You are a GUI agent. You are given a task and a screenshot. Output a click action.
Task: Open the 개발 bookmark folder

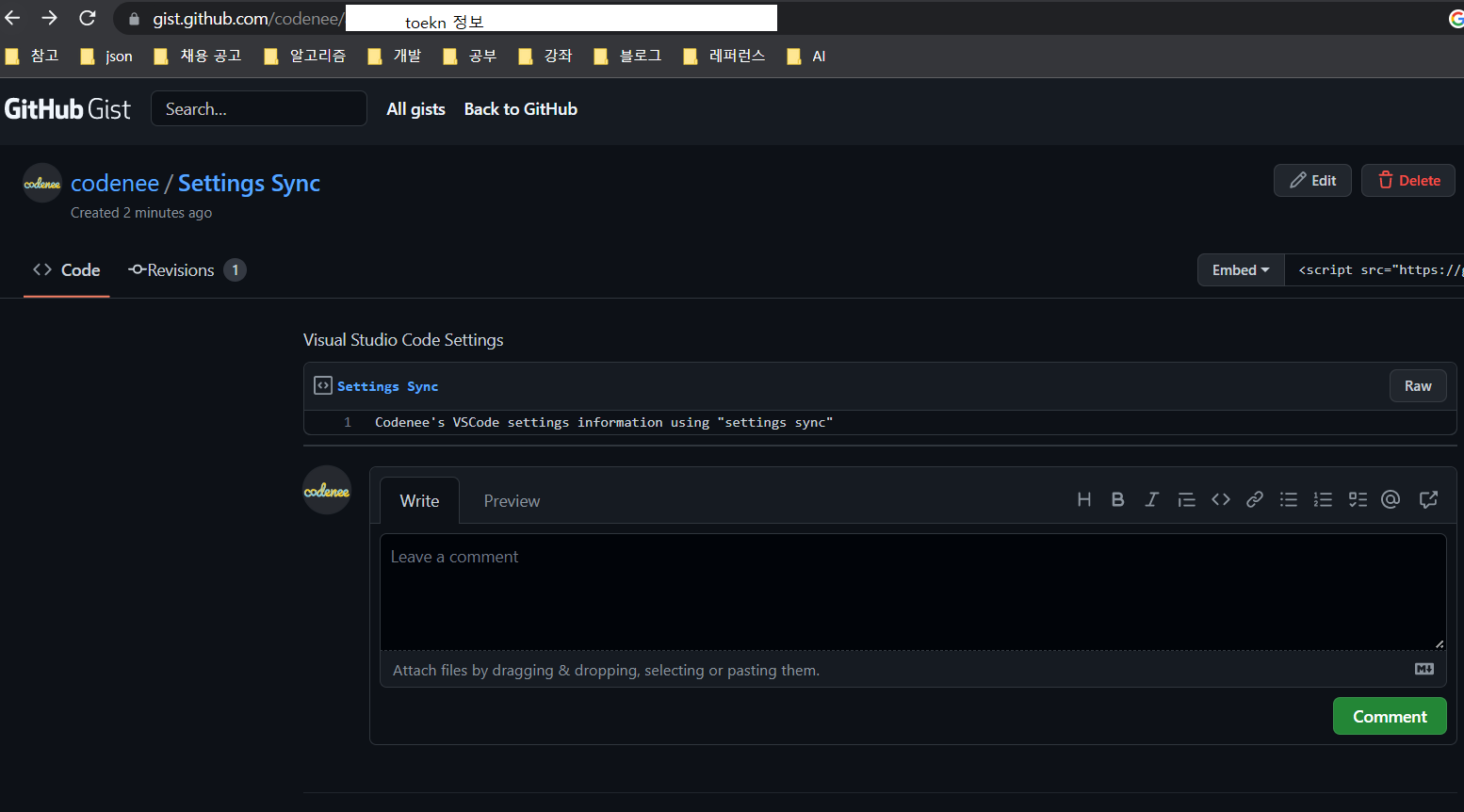395,57
